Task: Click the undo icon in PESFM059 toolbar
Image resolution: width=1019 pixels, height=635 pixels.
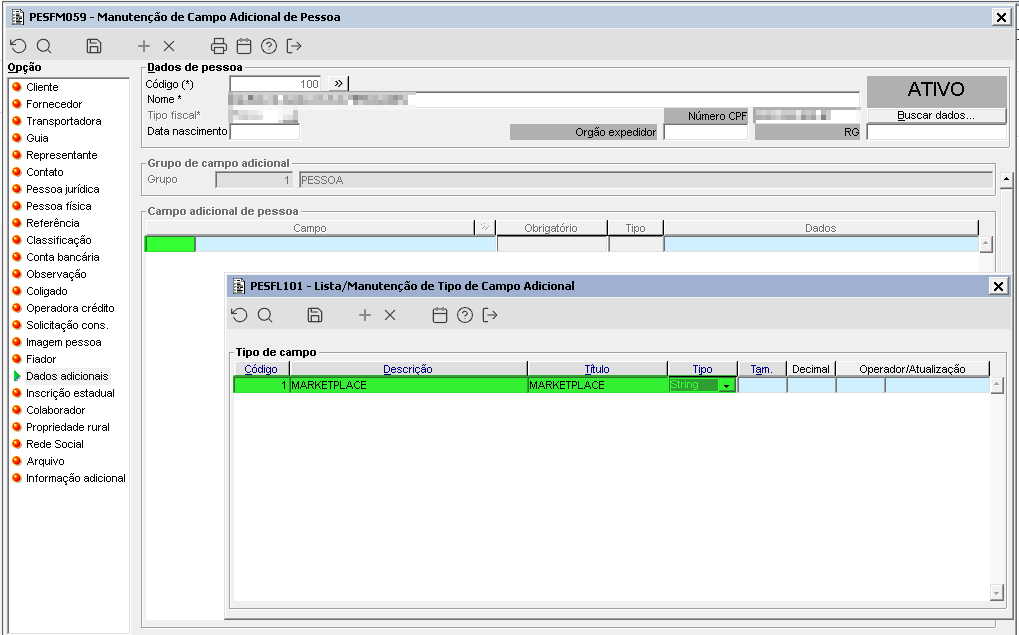Action: tap(18, 45)
